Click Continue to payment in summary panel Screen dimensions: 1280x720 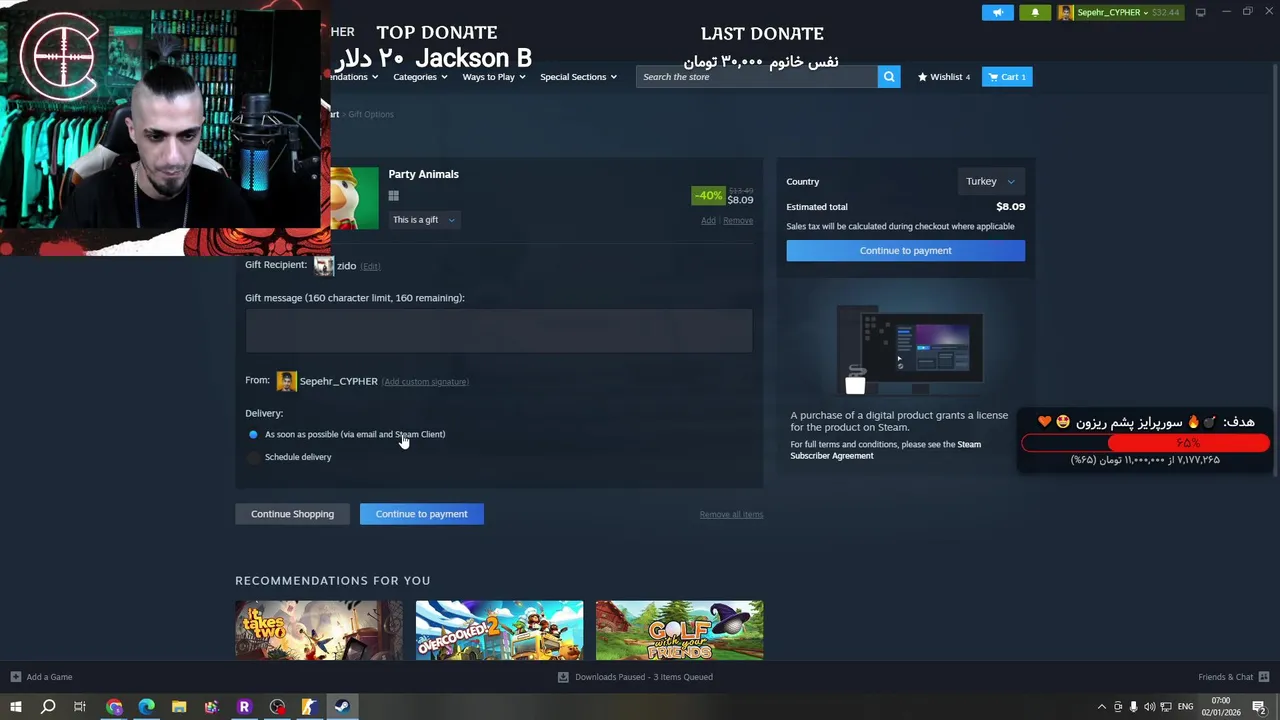click(x=905, y=251)
